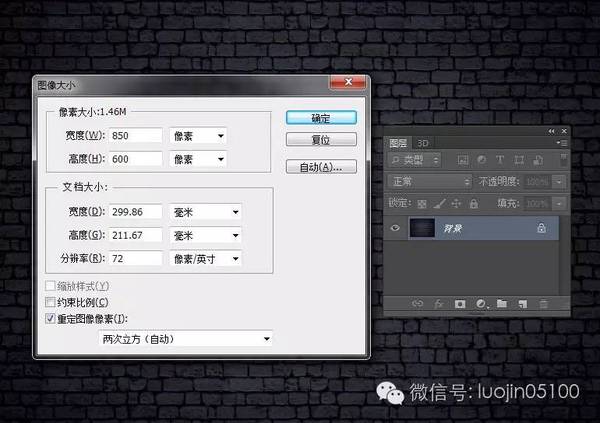
Task: Enable the 约束比例(C) checkbox
Action: (x=50, y=302)
